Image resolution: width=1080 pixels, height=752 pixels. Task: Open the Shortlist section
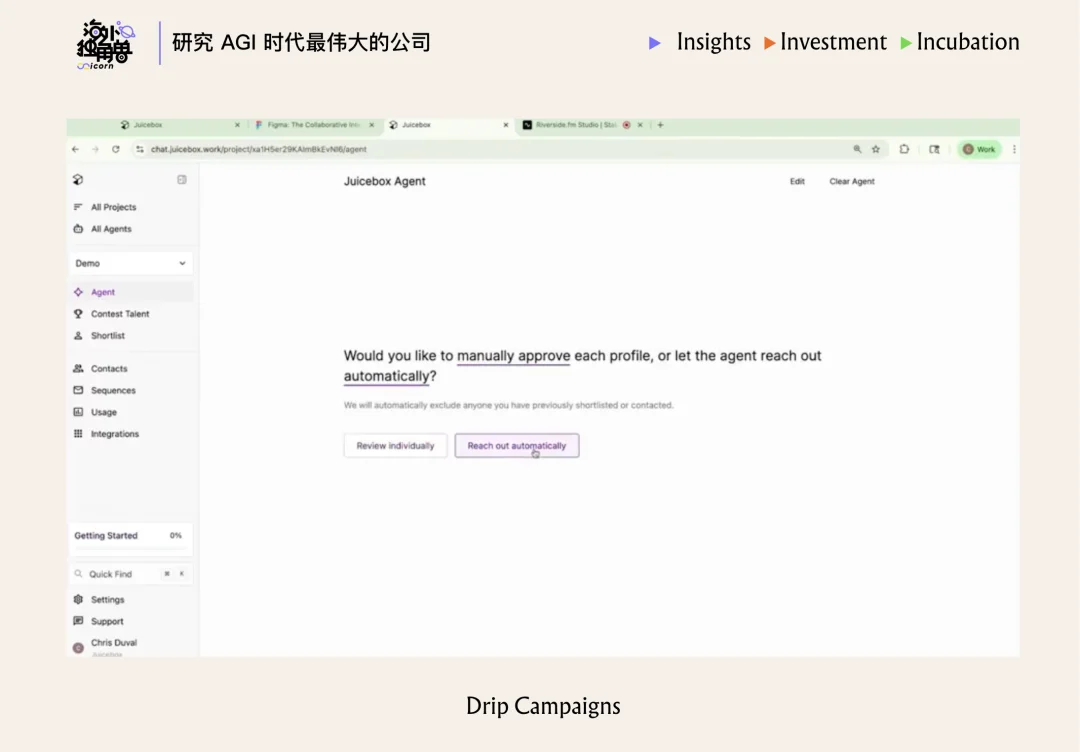(107, 335)
